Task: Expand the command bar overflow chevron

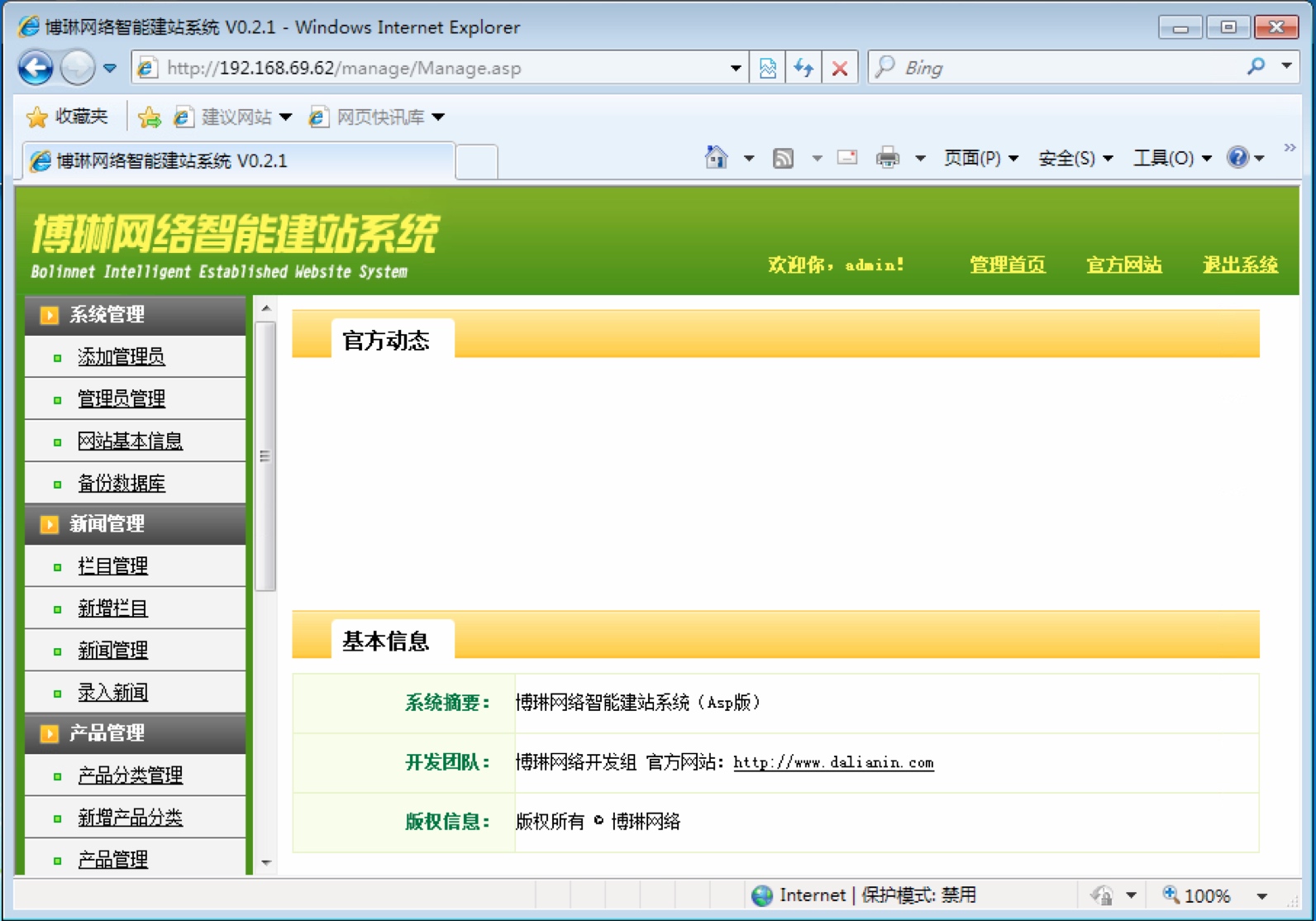Action: [1290, 148]
